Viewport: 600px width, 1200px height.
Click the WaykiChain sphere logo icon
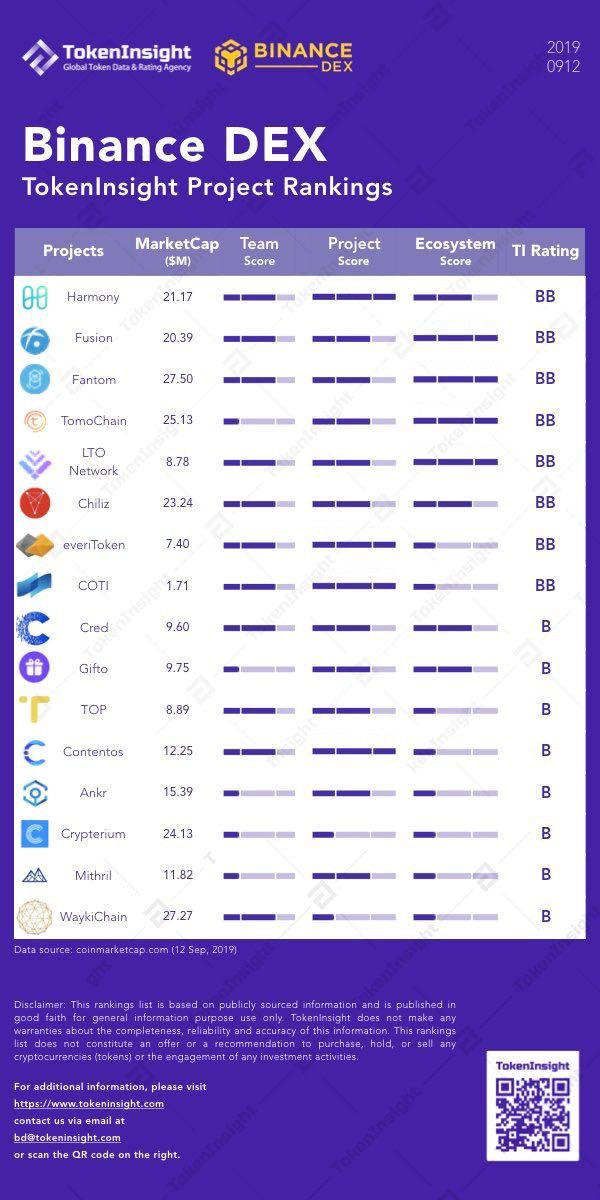35,916
